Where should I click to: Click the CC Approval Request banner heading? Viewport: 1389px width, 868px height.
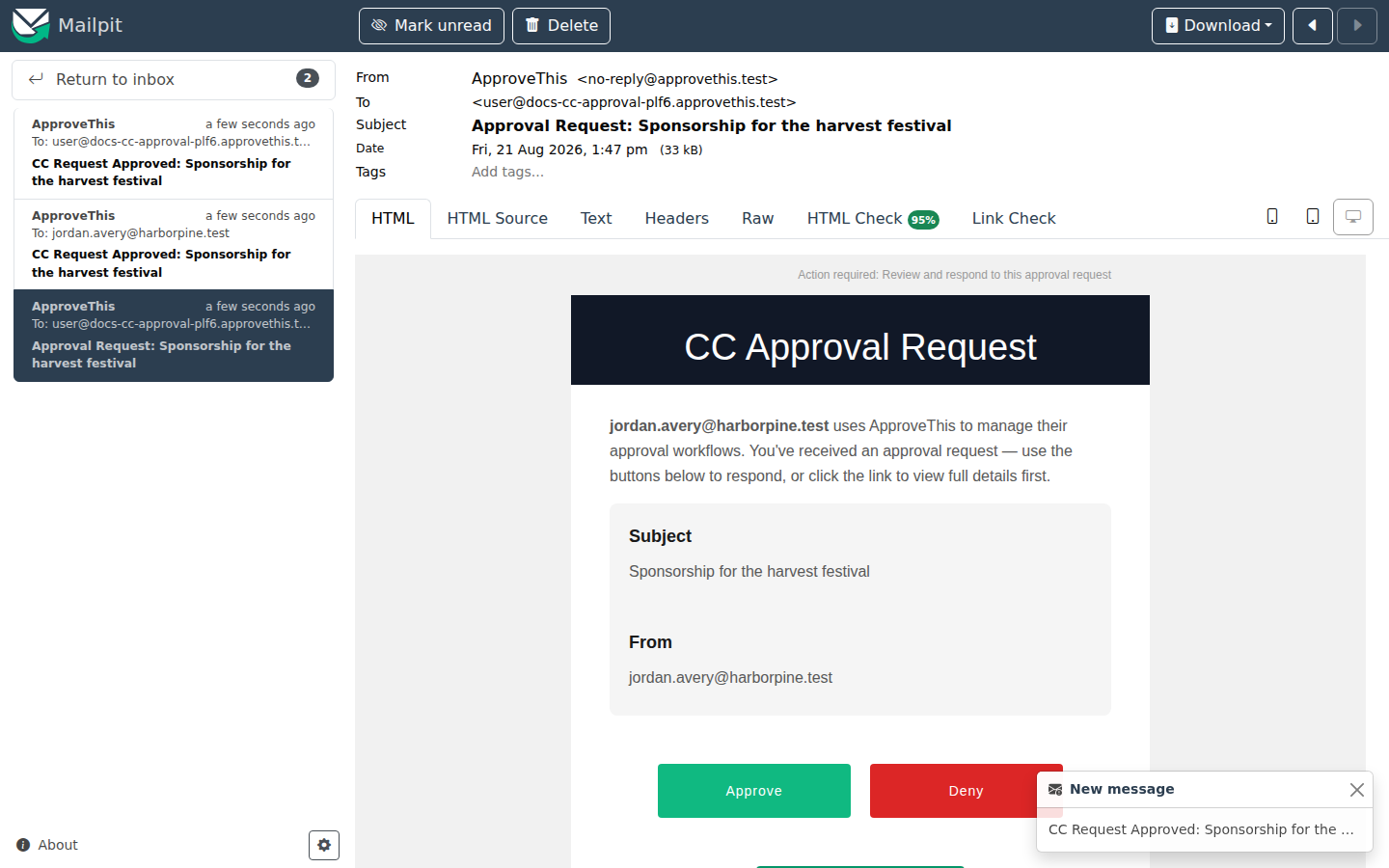point(860,347)
